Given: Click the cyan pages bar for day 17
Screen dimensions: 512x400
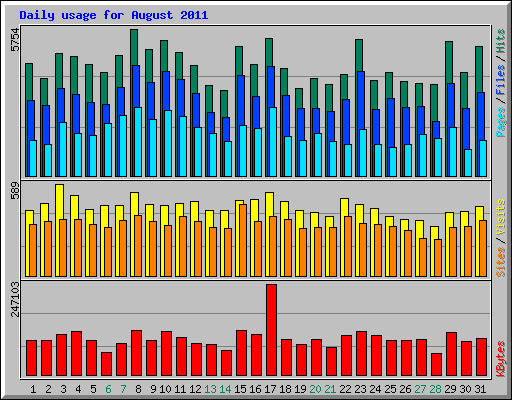Looking at the screenshot, I should (273, 142).
